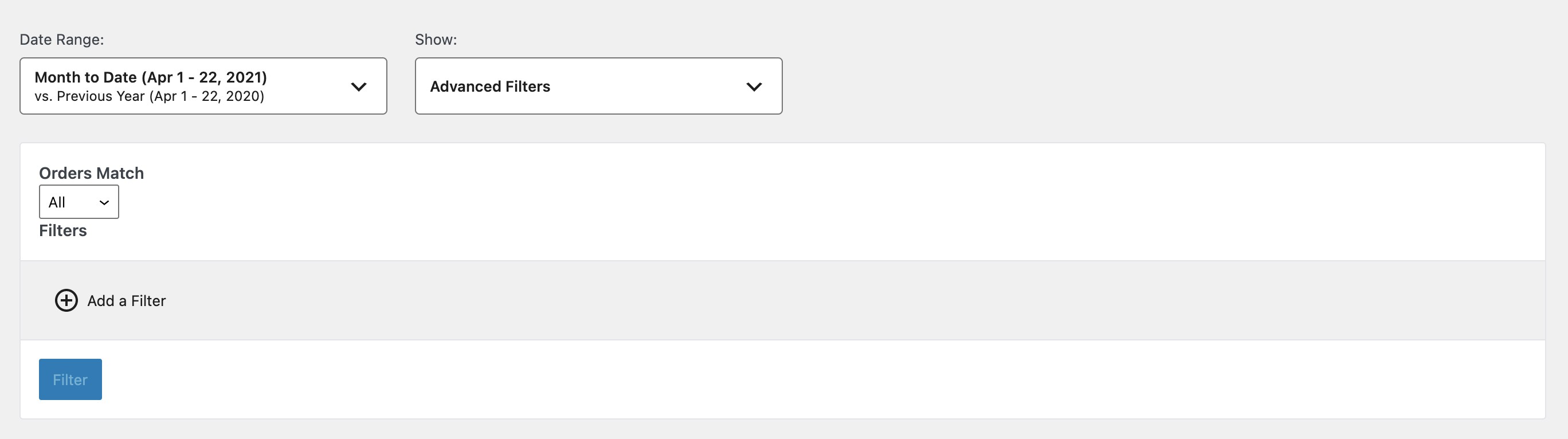Click the chevron on the Date Range selector

point(359,86)
